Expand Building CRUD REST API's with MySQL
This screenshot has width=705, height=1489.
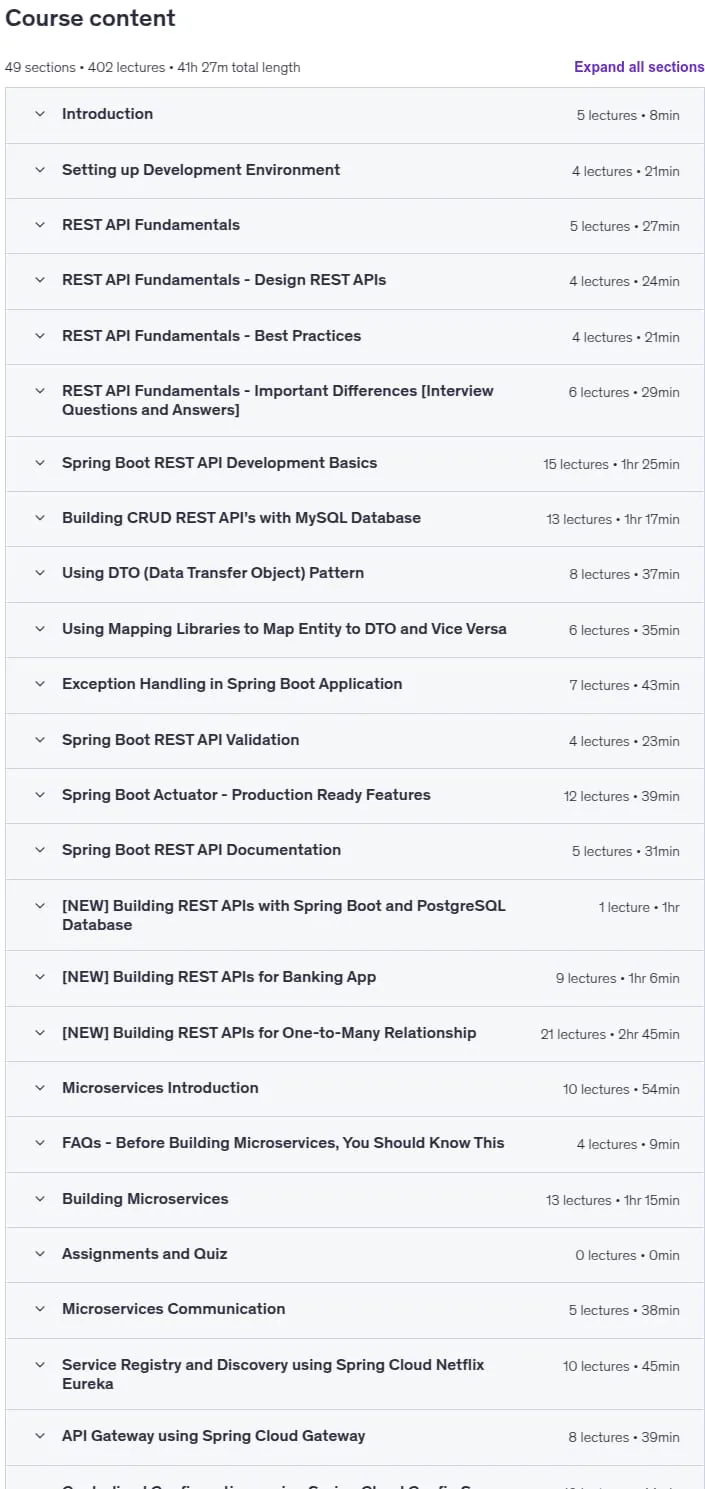pos(355,518)
